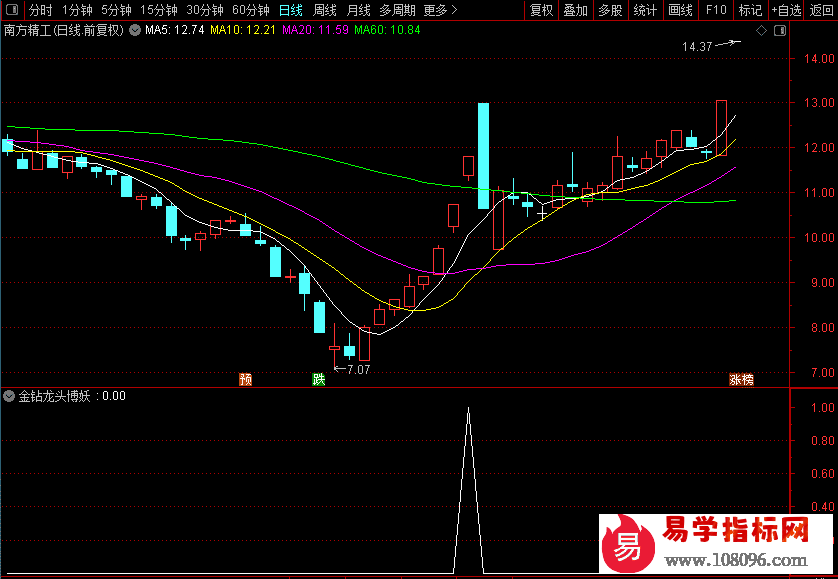Click the dropdown circle next to 南方精工 title
This screenshot has height=579, width=838.
(x=135, y=30)
